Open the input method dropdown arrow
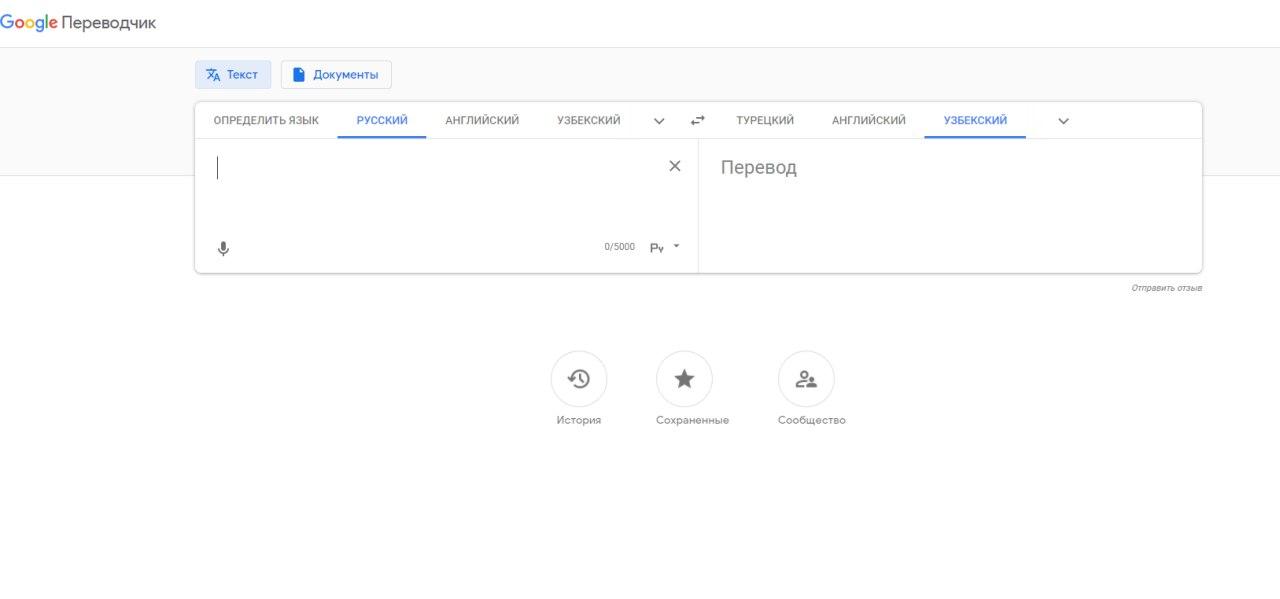 coord(676,246)
